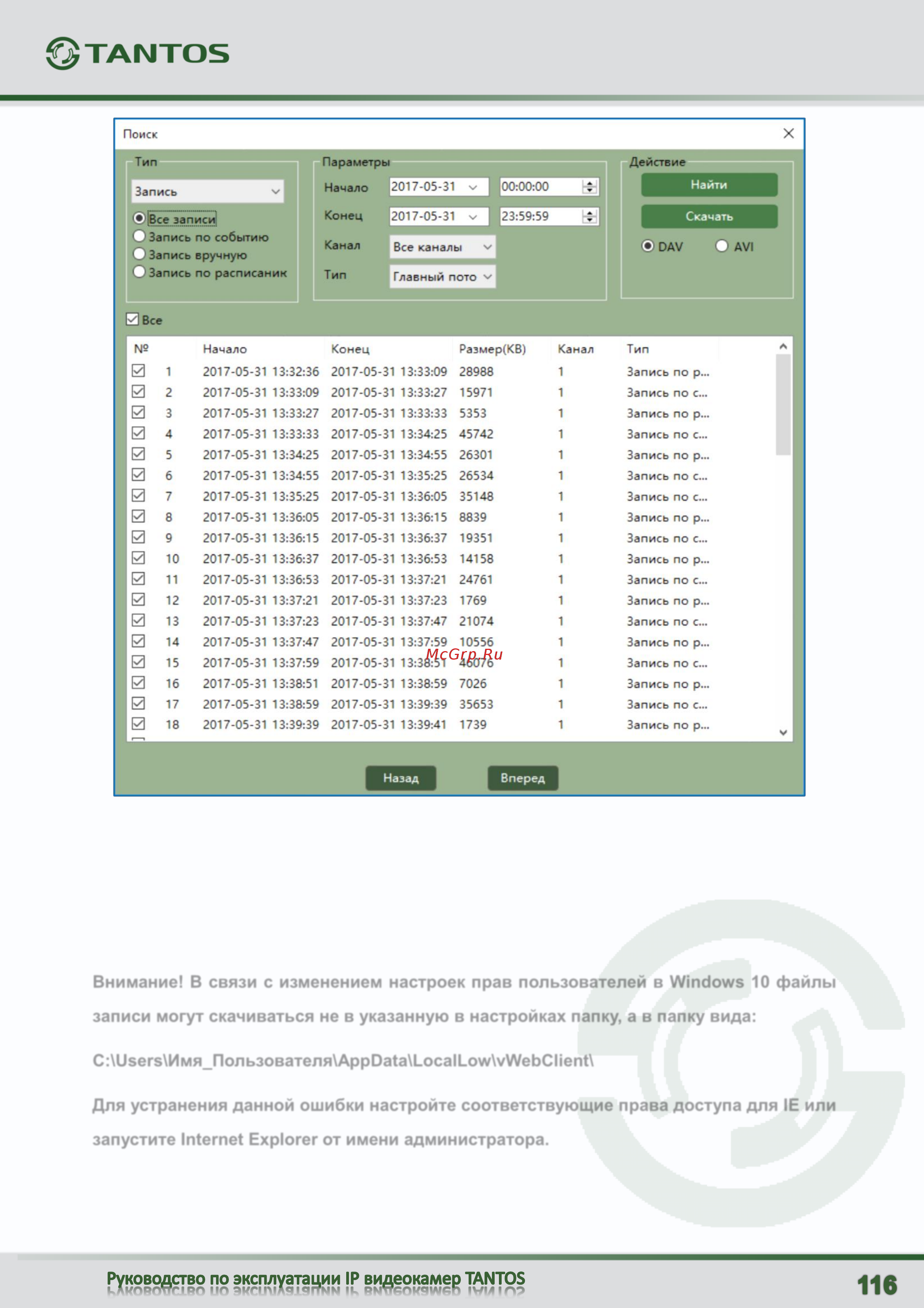Click the Найти button
The height and width of the screenshot is (1308, 924).
tap(709, 185)
